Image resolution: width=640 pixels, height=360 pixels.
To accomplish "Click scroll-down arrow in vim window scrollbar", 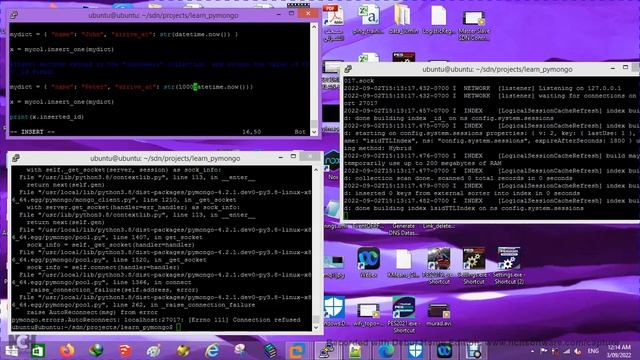I will tap(314, 132).
